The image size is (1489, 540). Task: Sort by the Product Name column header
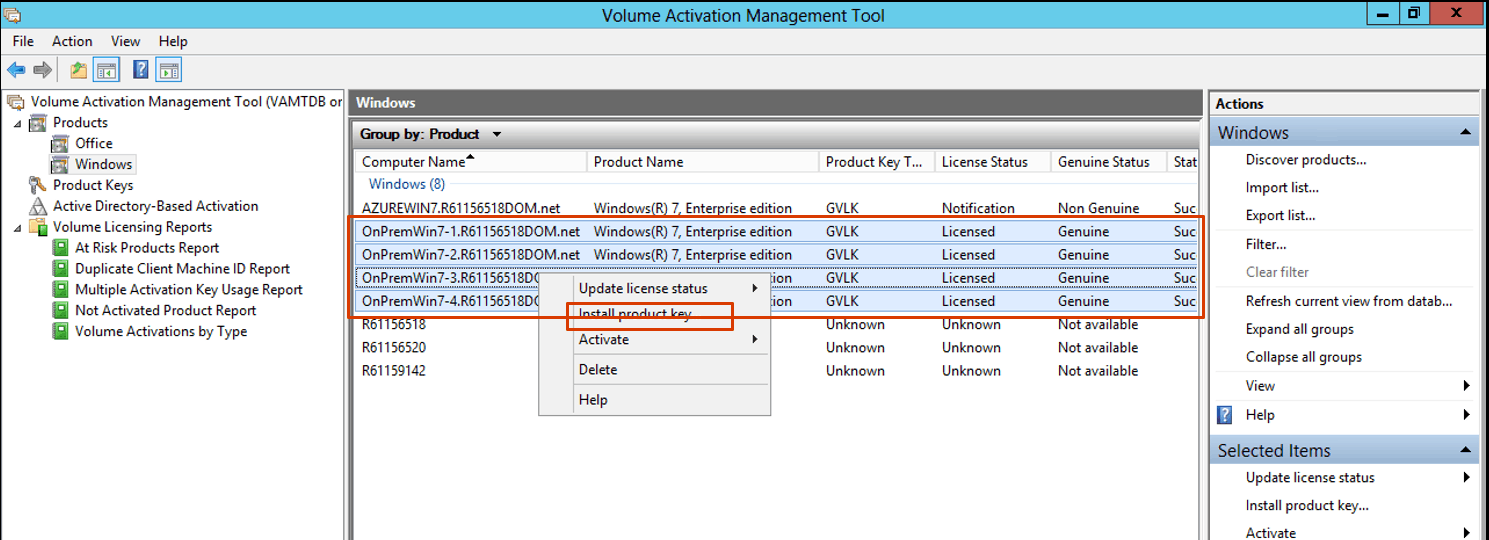[703, 161]
